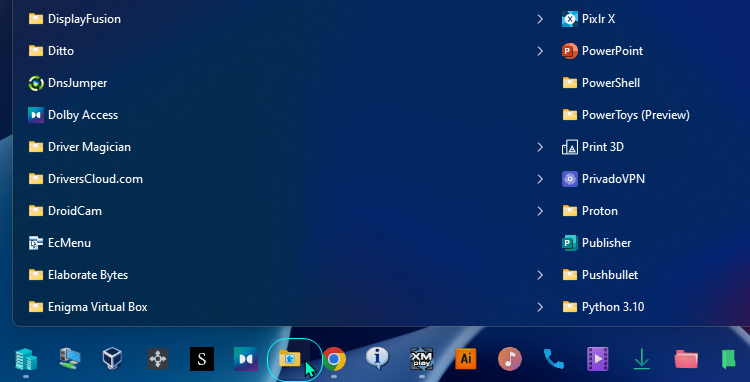Launch PowerPoint from the list
Image resolution: width=750 pixels, height=382 pixels.
click(x=603, y=51)
